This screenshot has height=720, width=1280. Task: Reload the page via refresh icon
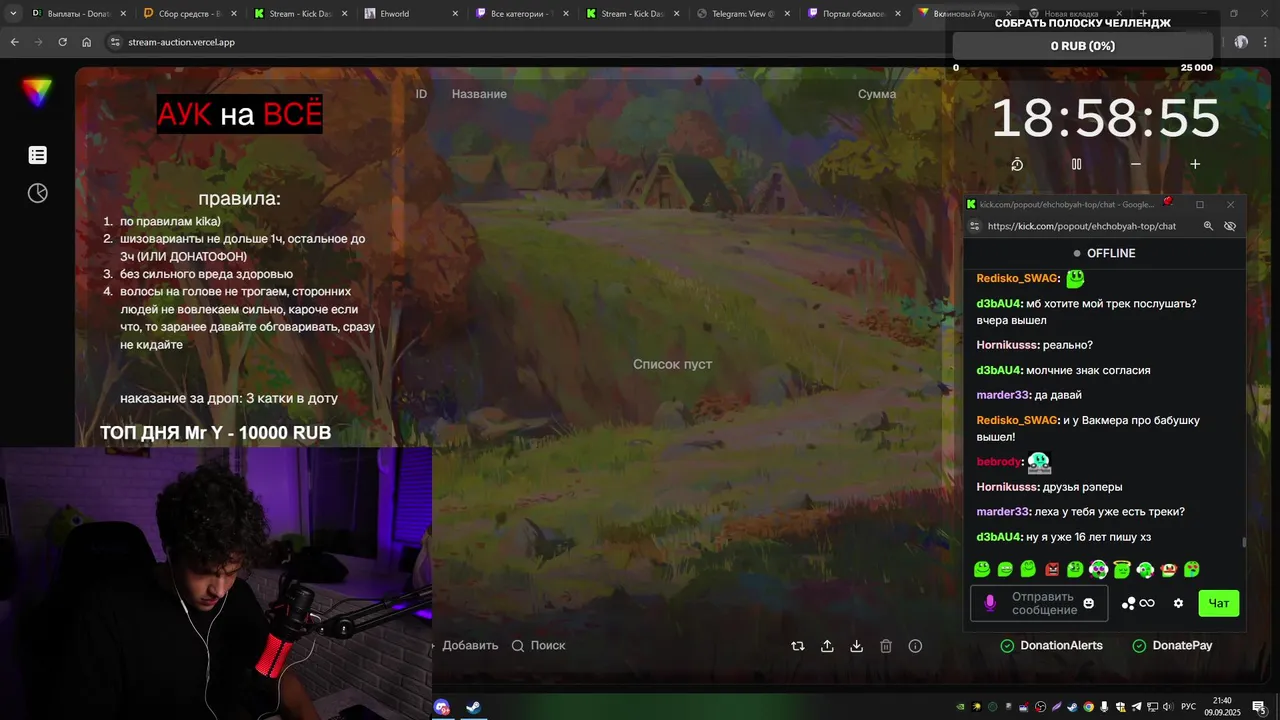62,42
